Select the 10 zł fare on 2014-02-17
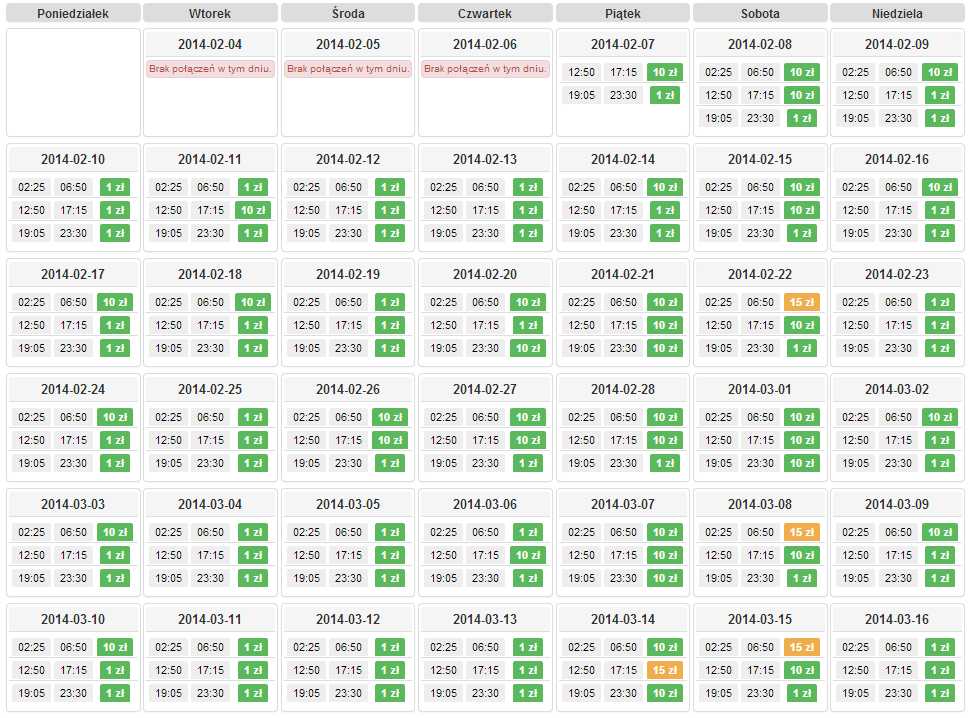The height and width of the screenshot is (718, 975). coord(115,302)
